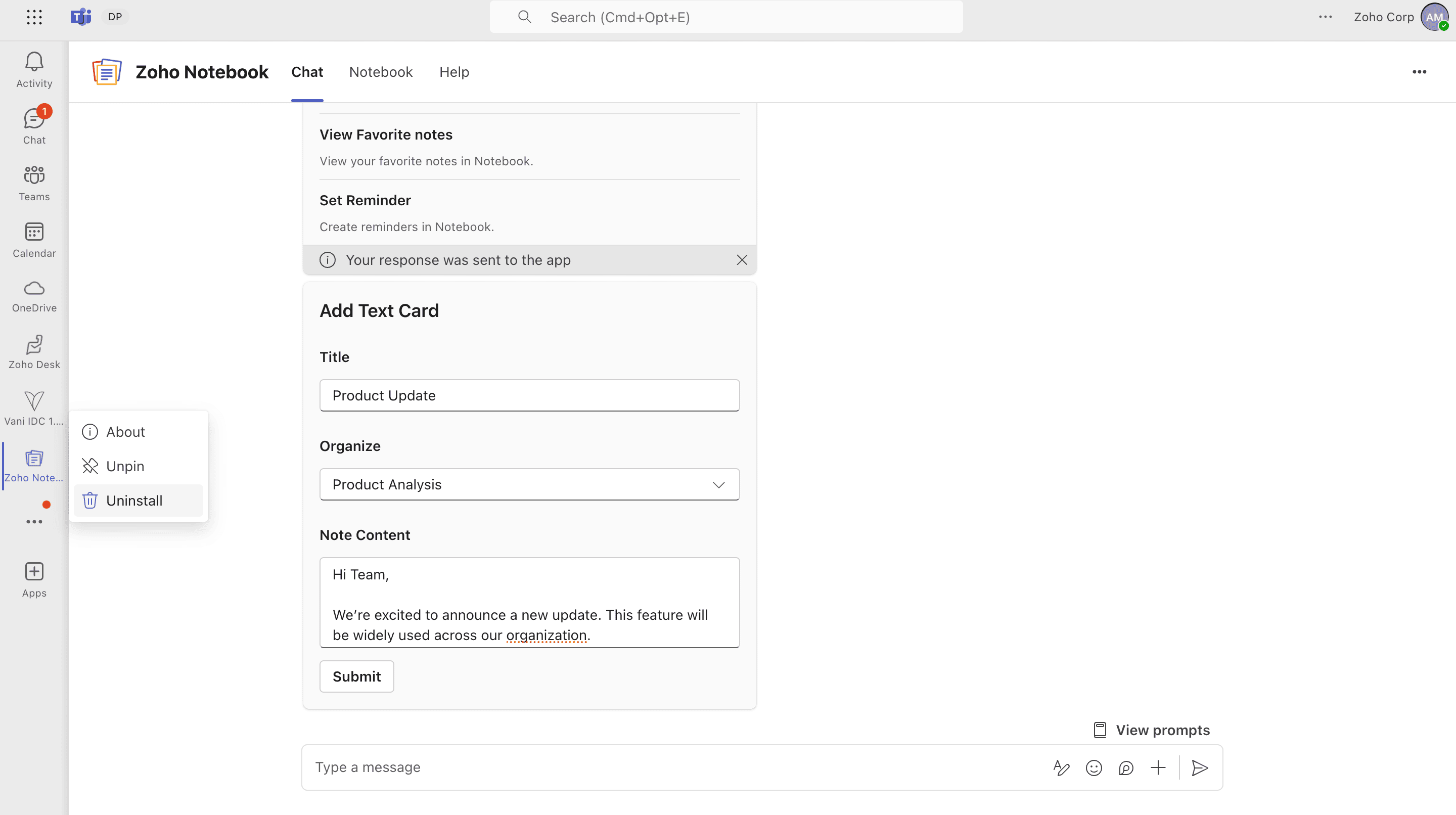Image resolution: width=1456 pixels, height=815 pixels.
Task: Open the Activity bell icon
Action: [x=34, y=63]
